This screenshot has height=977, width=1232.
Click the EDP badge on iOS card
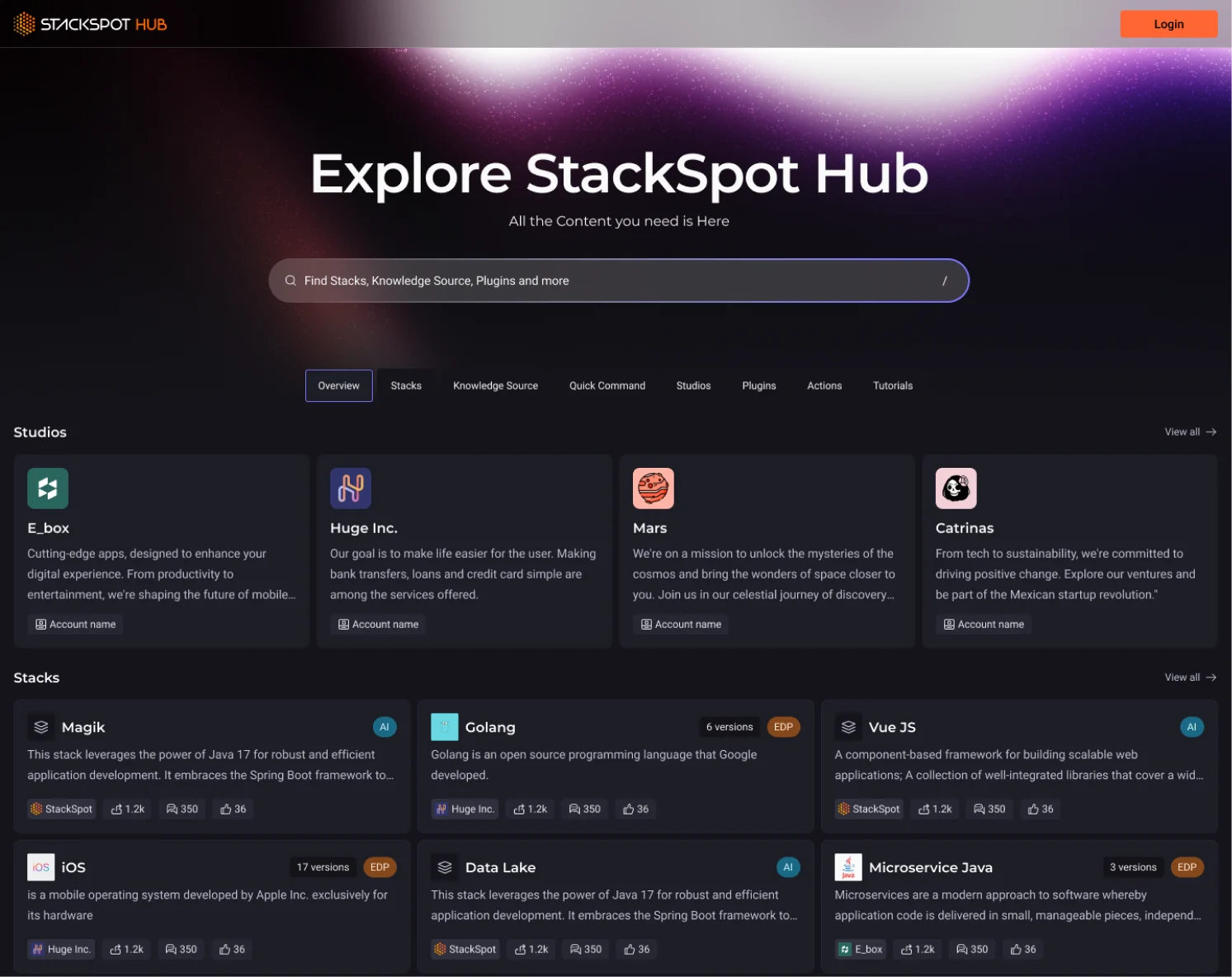pos(380,867)
